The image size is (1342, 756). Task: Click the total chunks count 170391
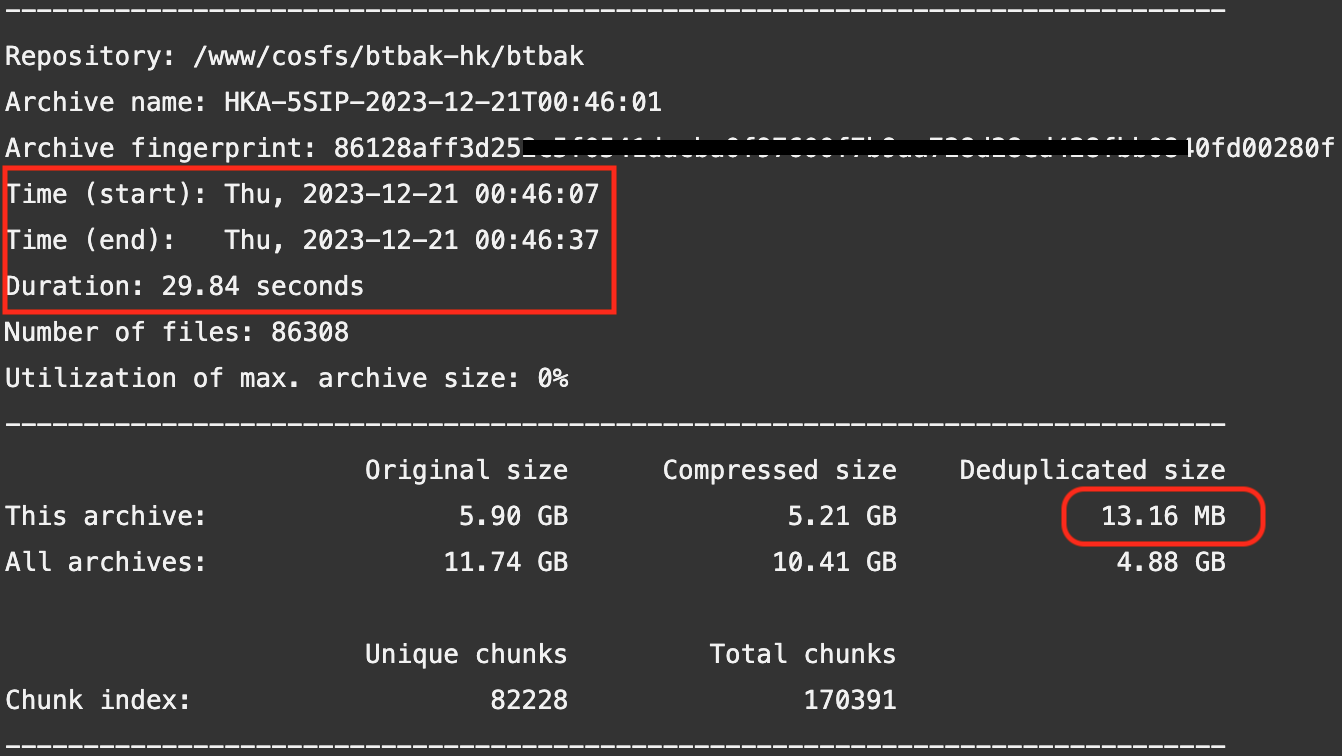(x=849, y=700)
